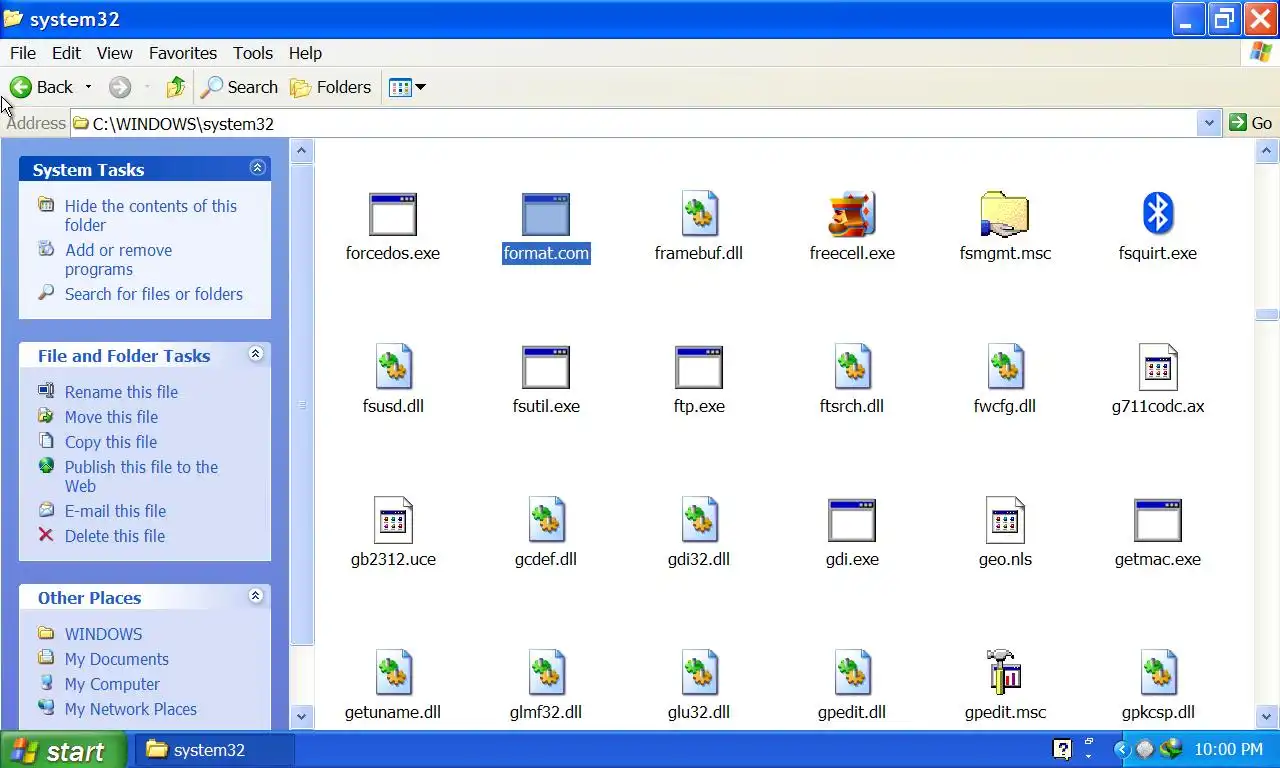Select the fsusd.dll file icon
The width and height of the screenshot is (1280, 768).
pos(393,367)
